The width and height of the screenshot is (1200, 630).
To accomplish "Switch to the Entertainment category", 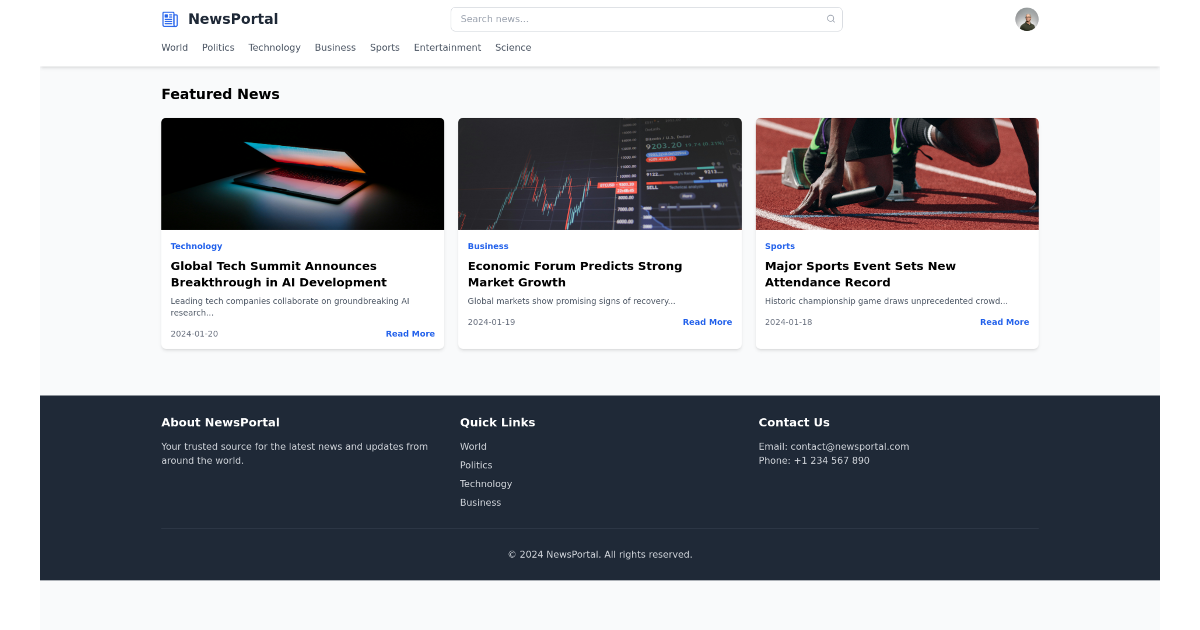I will pyautogui.click(x=447, y=47).
